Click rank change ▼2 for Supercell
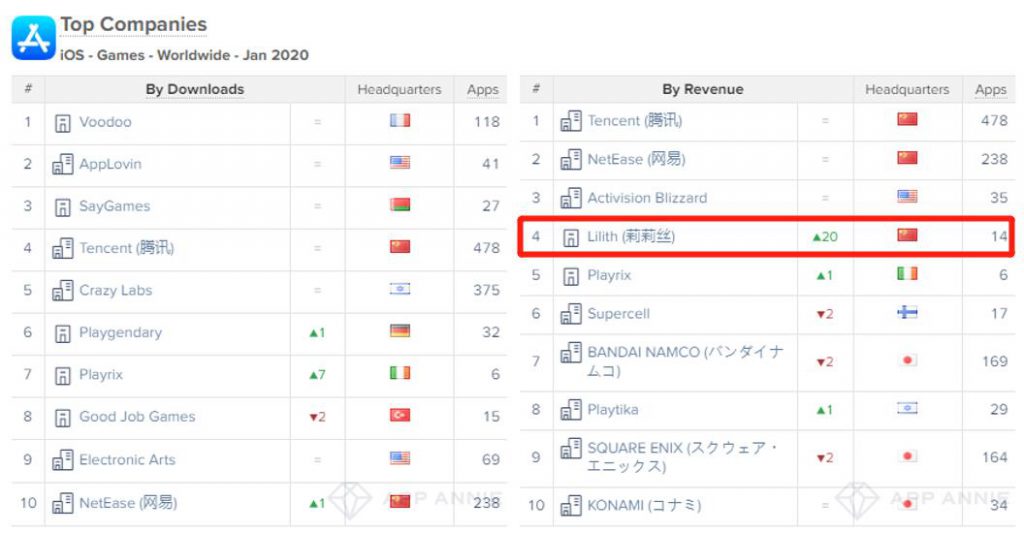Viewport: 1024px width, 533px height. tap(825, 314)
